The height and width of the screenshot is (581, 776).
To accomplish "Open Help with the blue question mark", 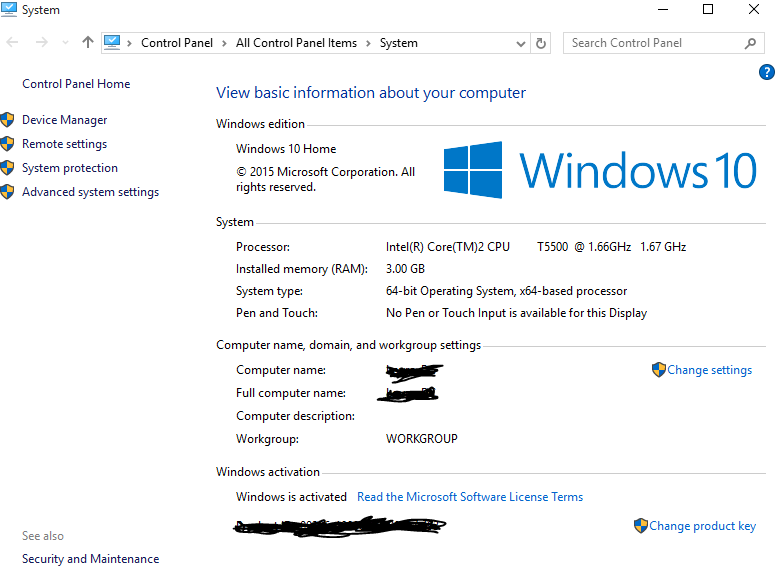I will point(767,72).
